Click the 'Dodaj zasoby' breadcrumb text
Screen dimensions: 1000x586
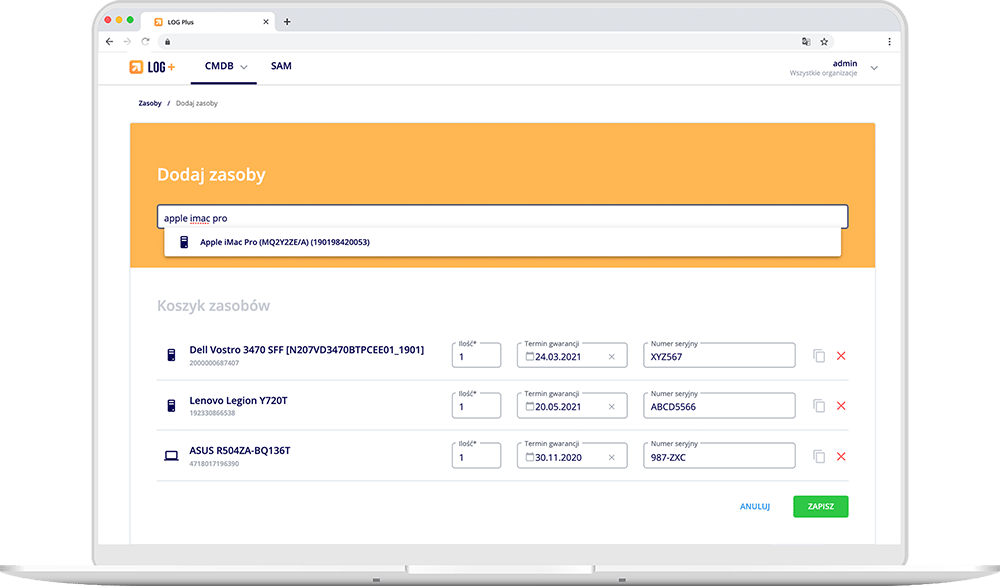point(196,103)
